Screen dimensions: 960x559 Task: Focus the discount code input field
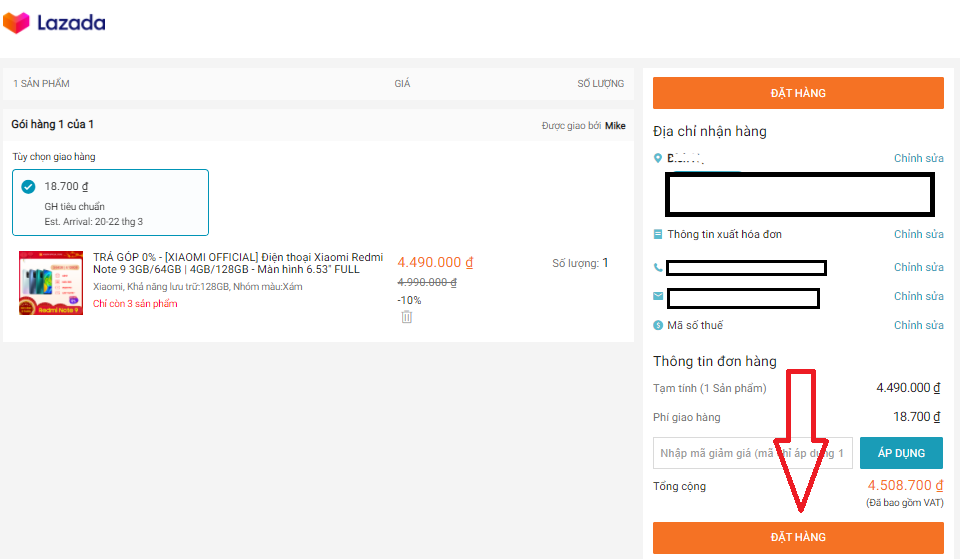tap(752, 453)
